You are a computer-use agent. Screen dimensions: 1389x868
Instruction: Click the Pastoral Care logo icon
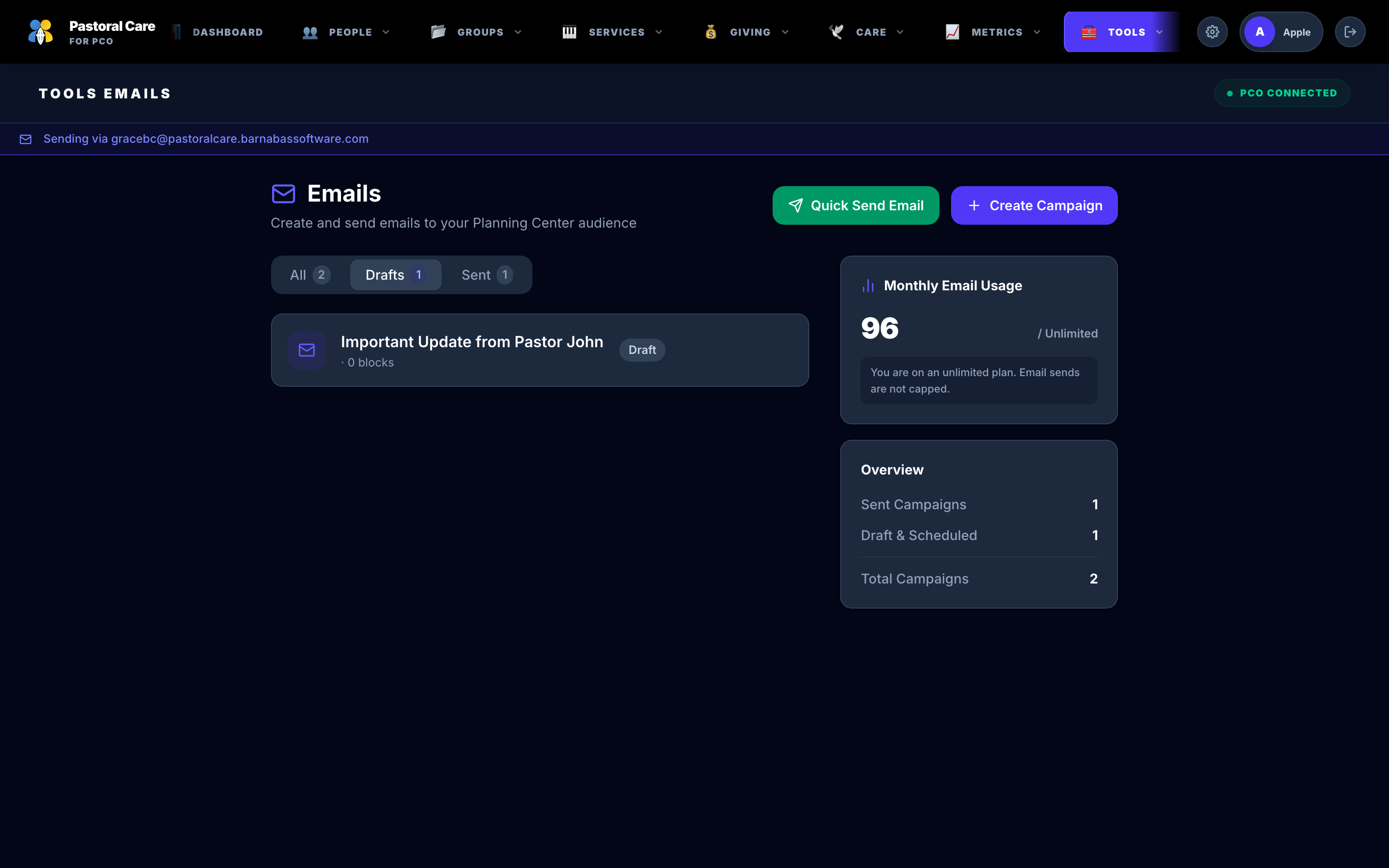(x=41, y=31)
